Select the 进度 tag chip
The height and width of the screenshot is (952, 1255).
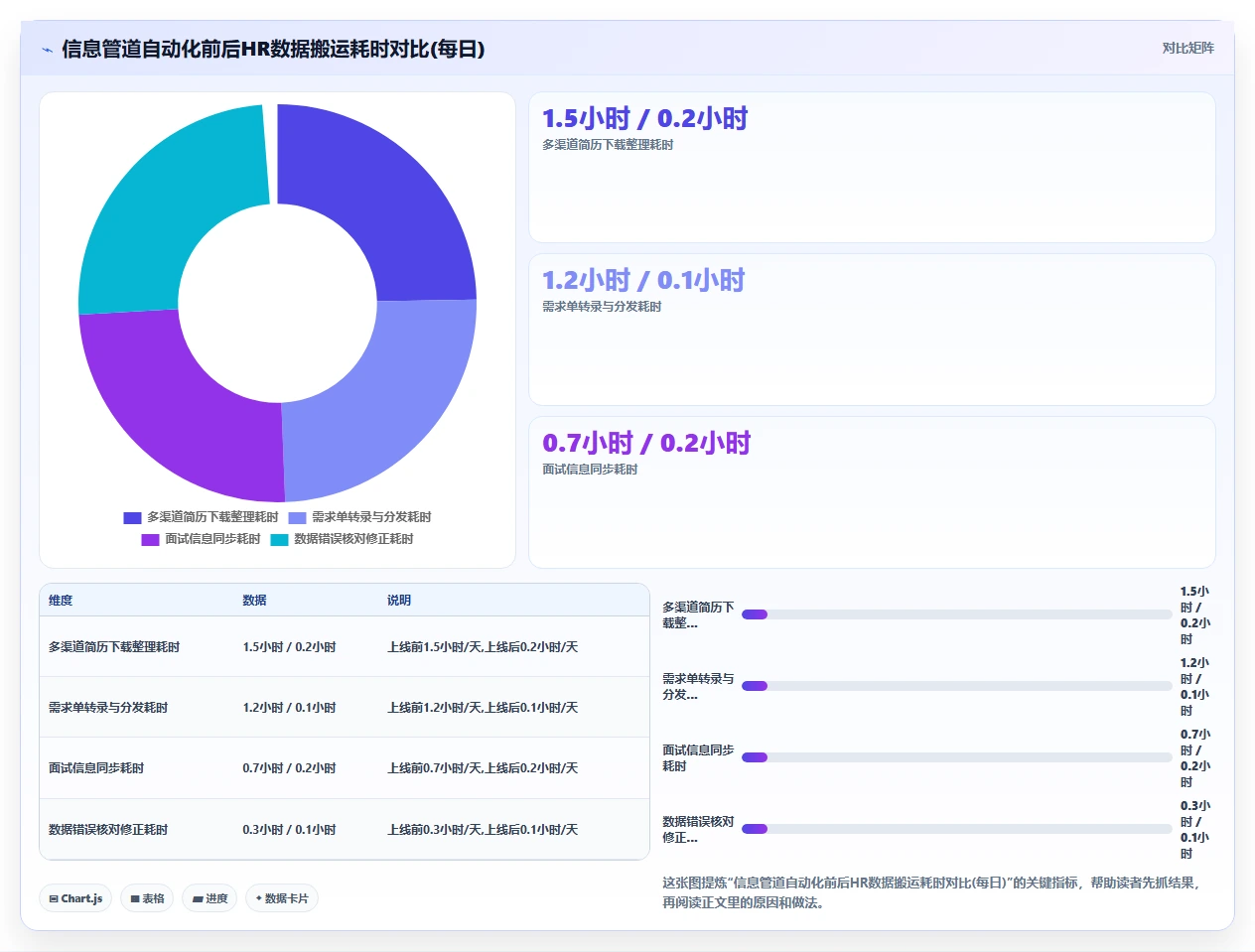tap(209, 898)
